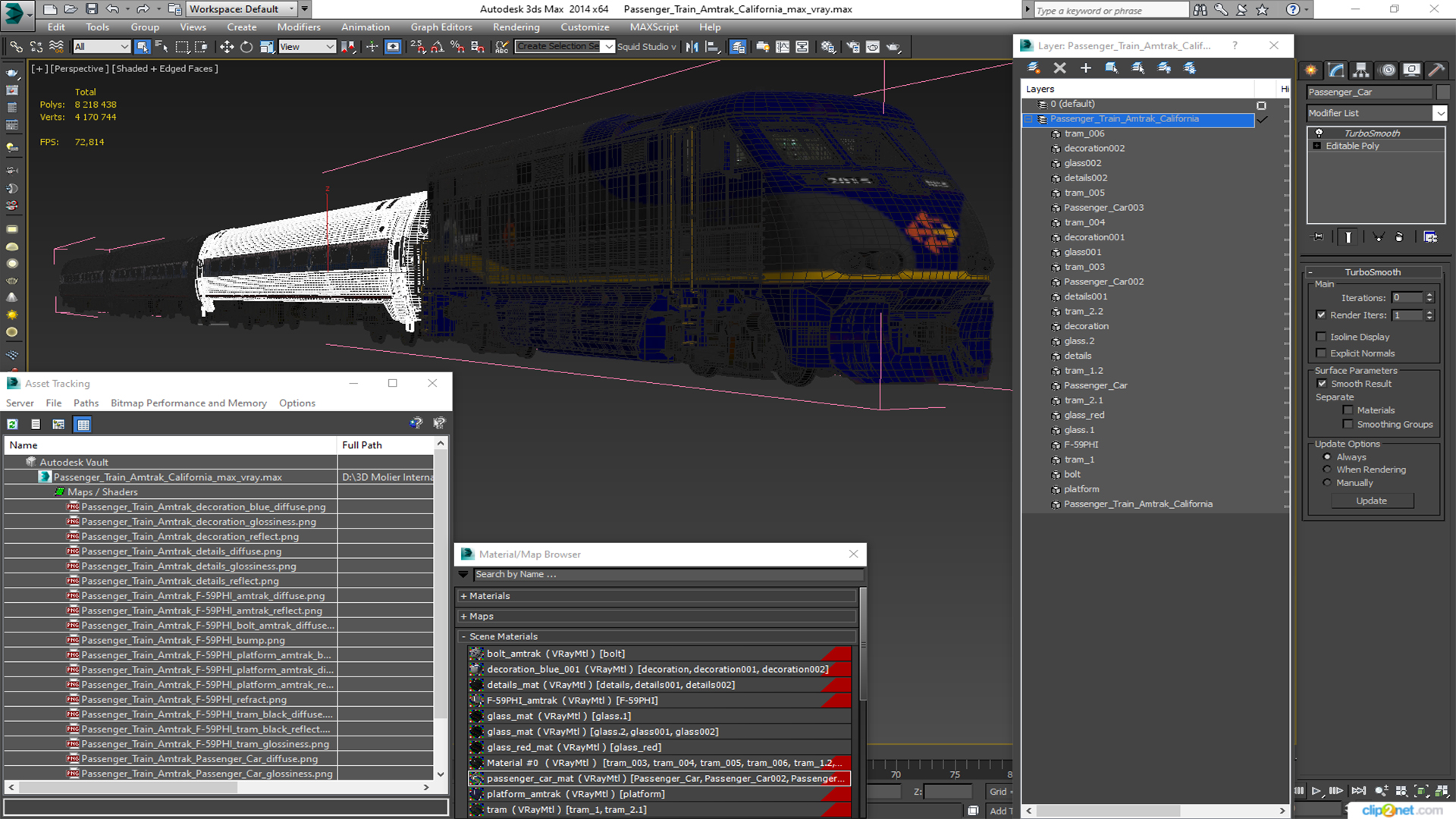Click the Render Production teapot icon

[x=893, y=47]
